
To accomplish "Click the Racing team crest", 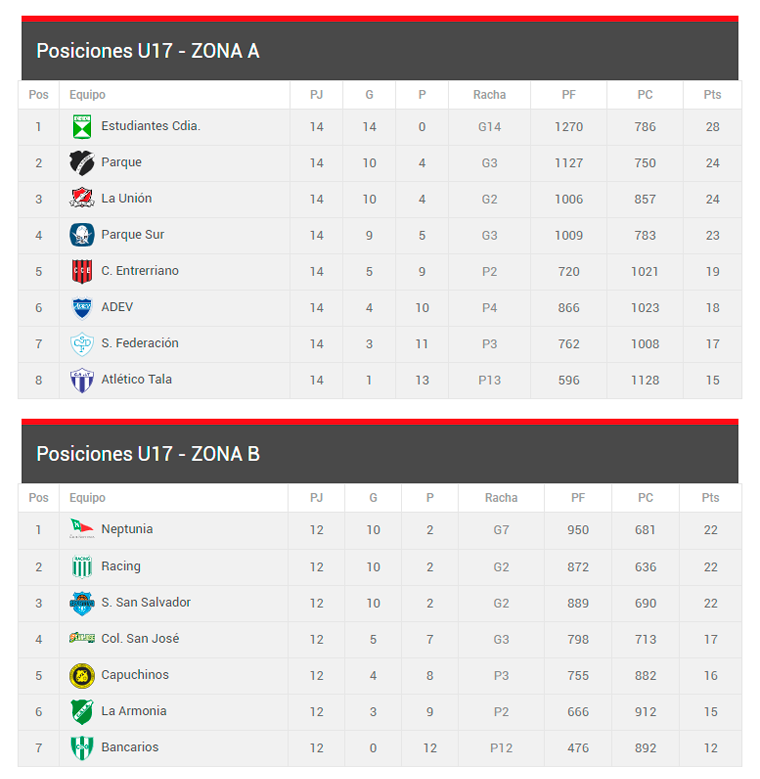I will [x=82, y=567].
